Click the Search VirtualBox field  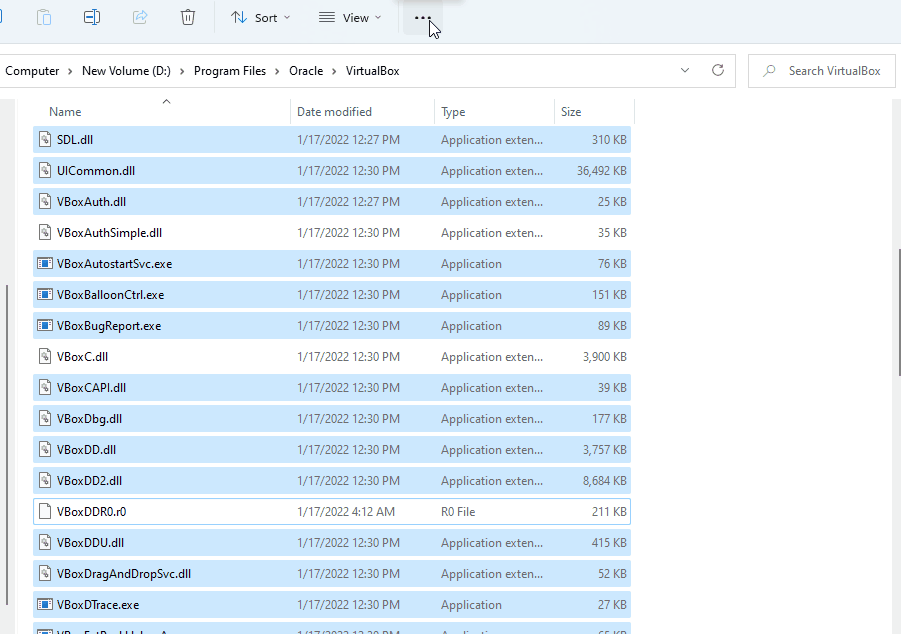[833, 71]
